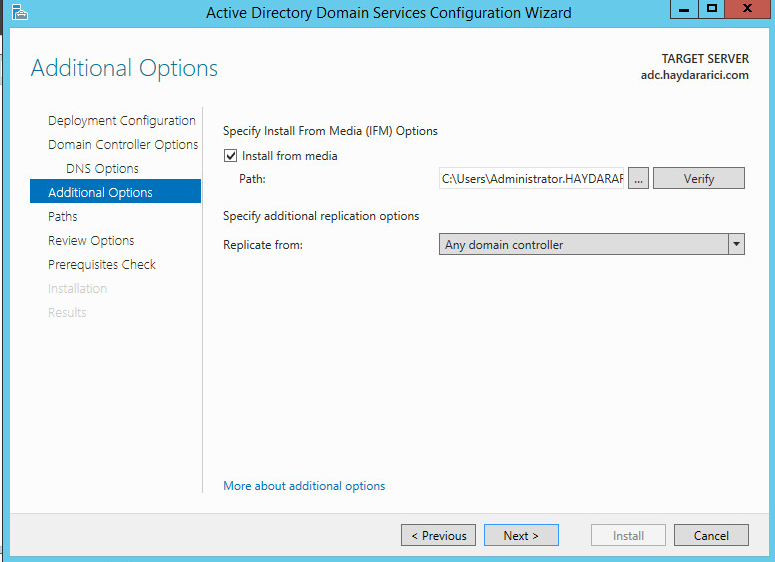Click the Previous button
The image size is (775, 562).
tap(438, 535)
